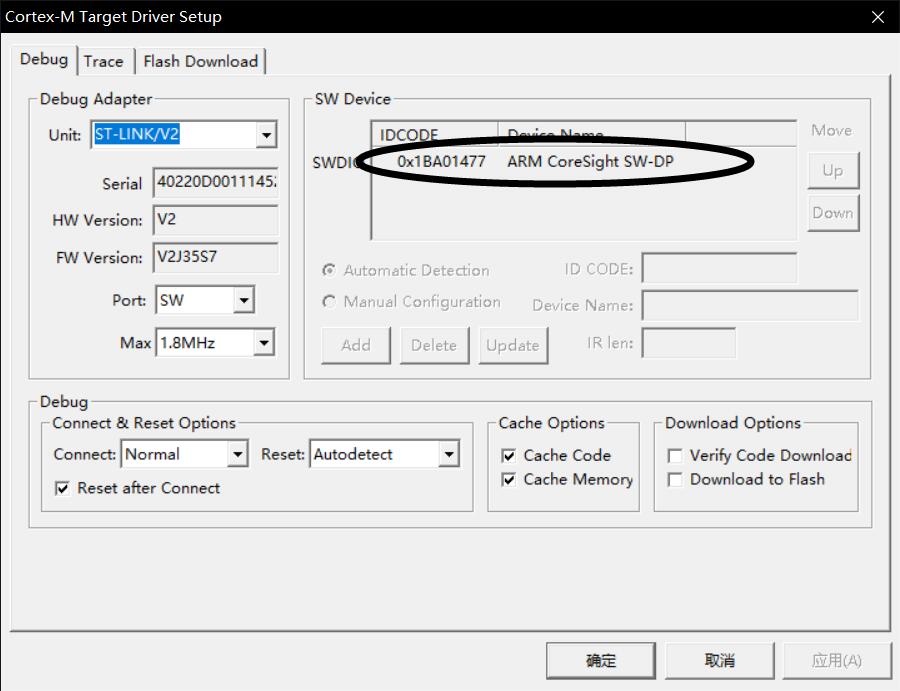Toggle the Cache Memory checkbox
This screenshot has height=691, width=900.
point(509,479)
